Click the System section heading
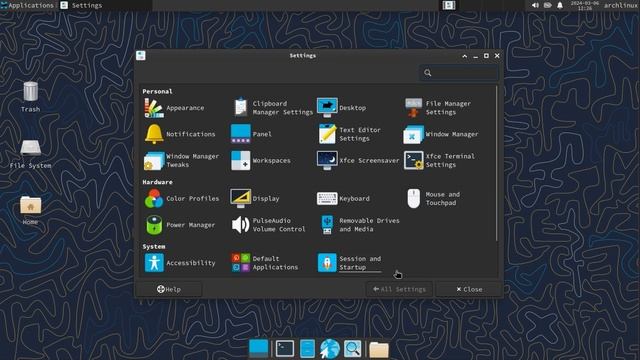This screenshot has width=640, height=360. click(153, 247)
